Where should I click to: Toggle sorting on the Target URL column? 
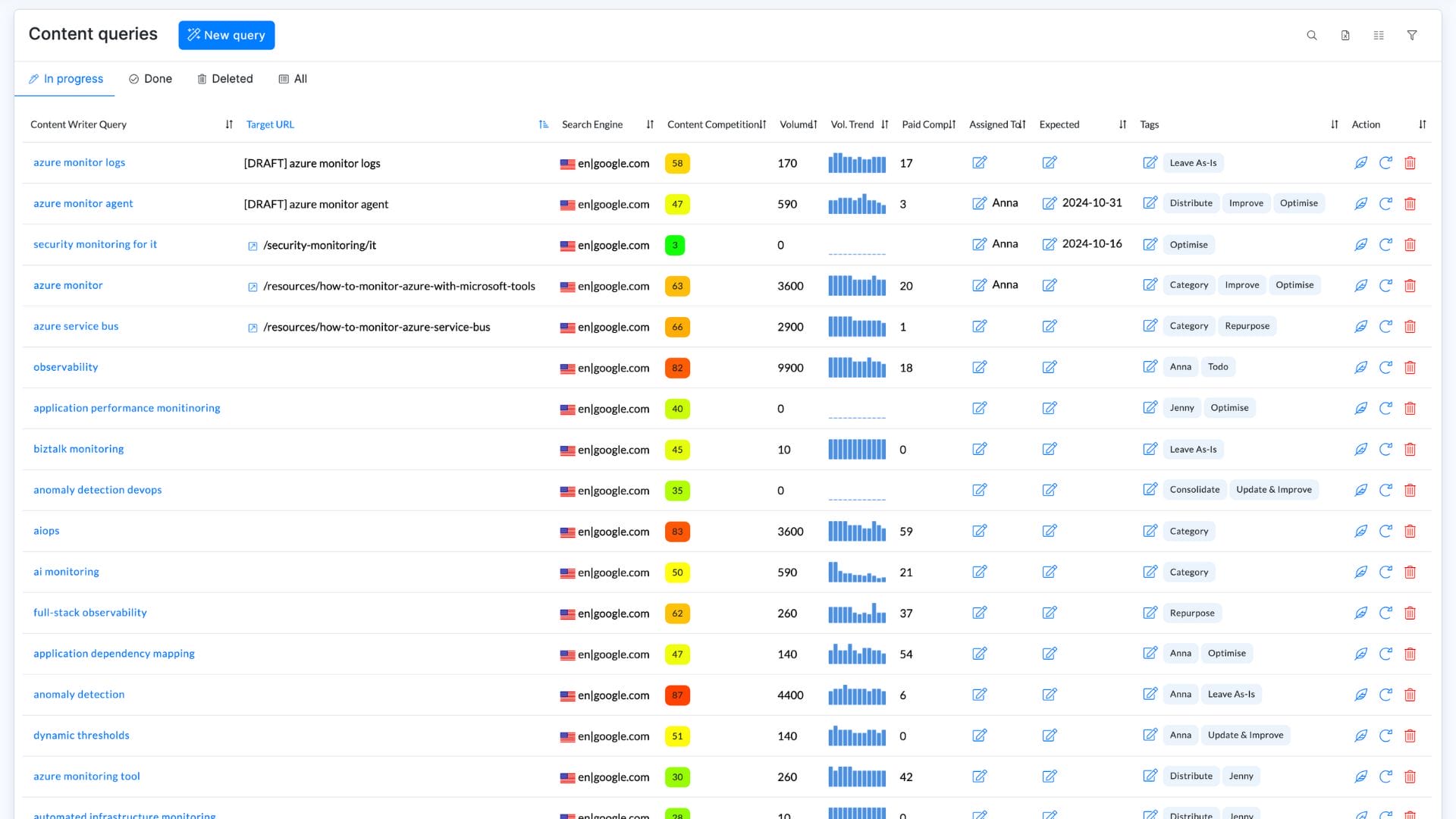click(x=544, y=124)
